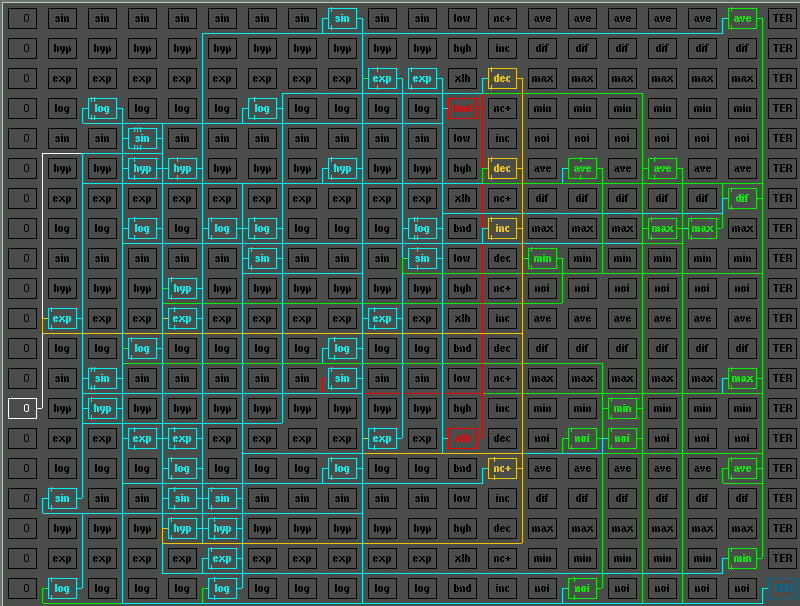Click grey 'bnd' node in bottom row

point(462,588)
